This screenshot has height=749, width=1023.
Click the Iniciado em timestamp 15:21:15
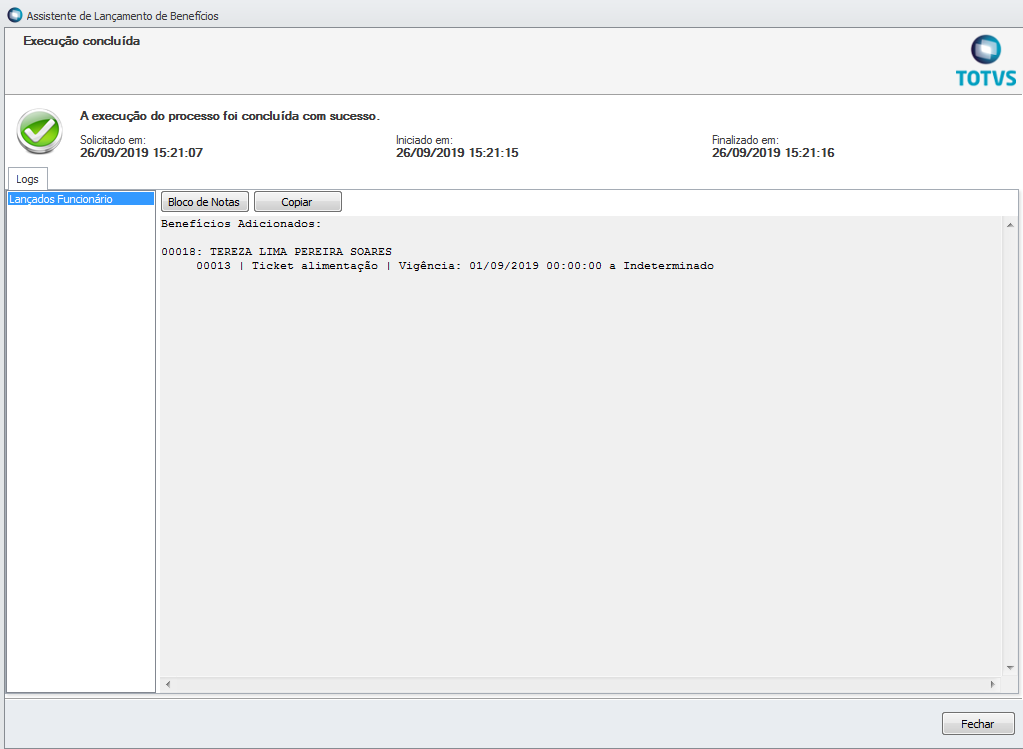pyautogui.click(x=457, y=153)
